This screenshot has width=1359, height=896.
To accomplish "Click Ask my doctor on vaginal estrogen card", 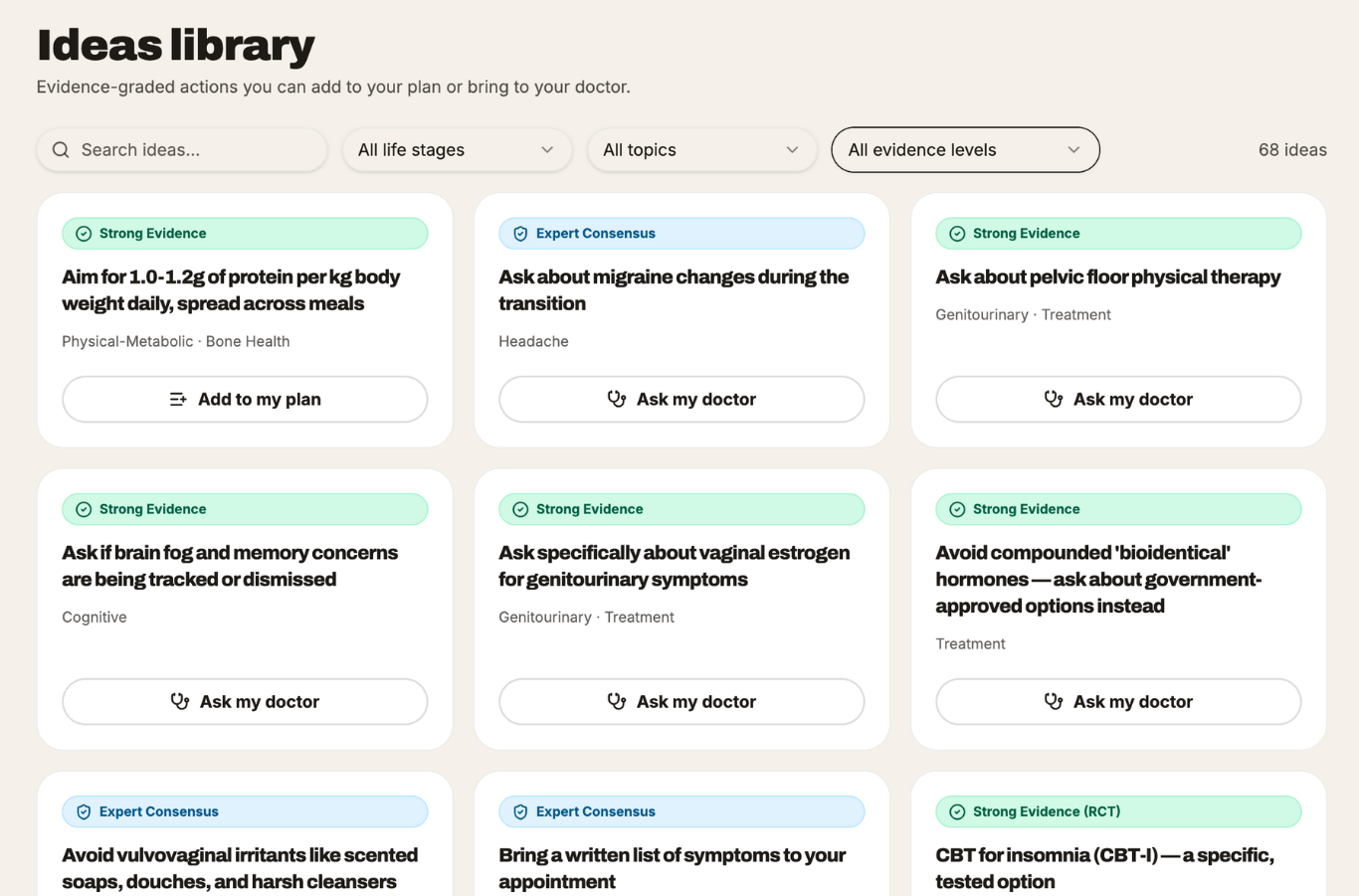I will pyautogui.click(x=681, y=701).
